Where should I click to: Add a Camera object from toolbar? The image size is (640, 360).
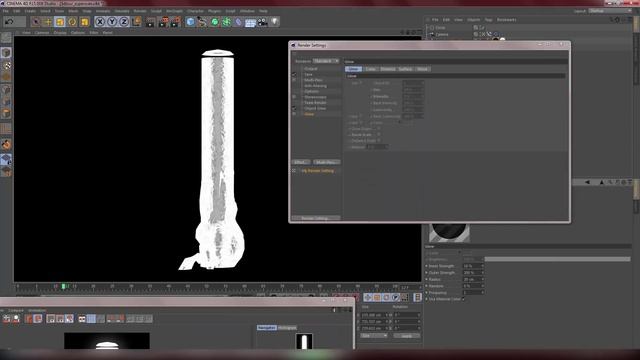click(262, 22)
